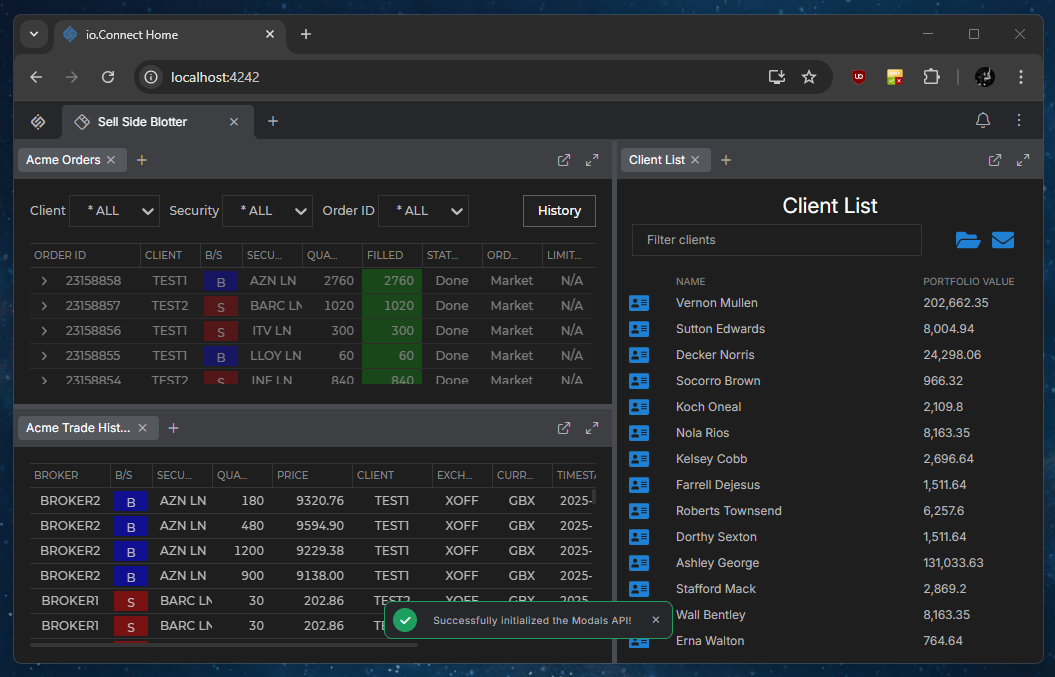Image resolution: width=1055 pixels, height=677 pixels.
Task: Click the Filter clients input field
Action: pos(776,240)
